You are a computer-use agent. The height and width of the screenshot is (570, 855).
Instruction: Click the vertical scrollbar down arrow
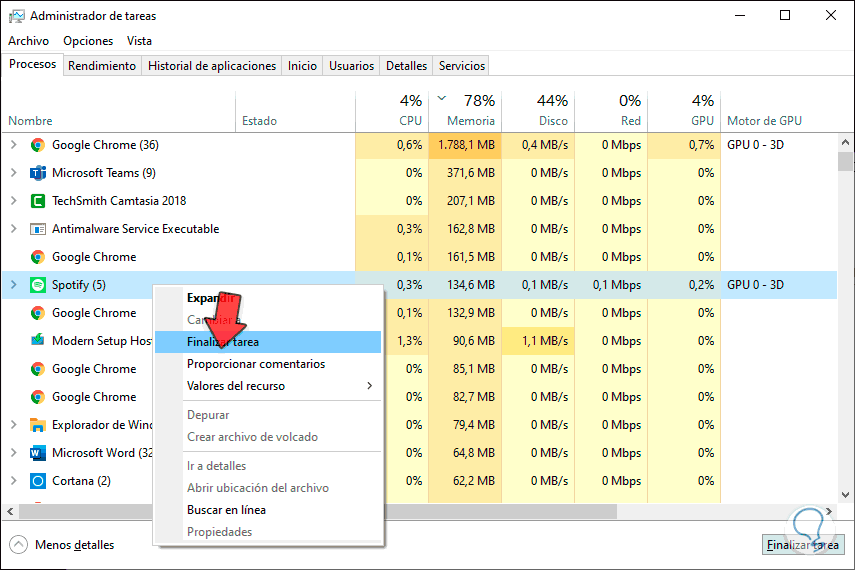coord(845,495)
